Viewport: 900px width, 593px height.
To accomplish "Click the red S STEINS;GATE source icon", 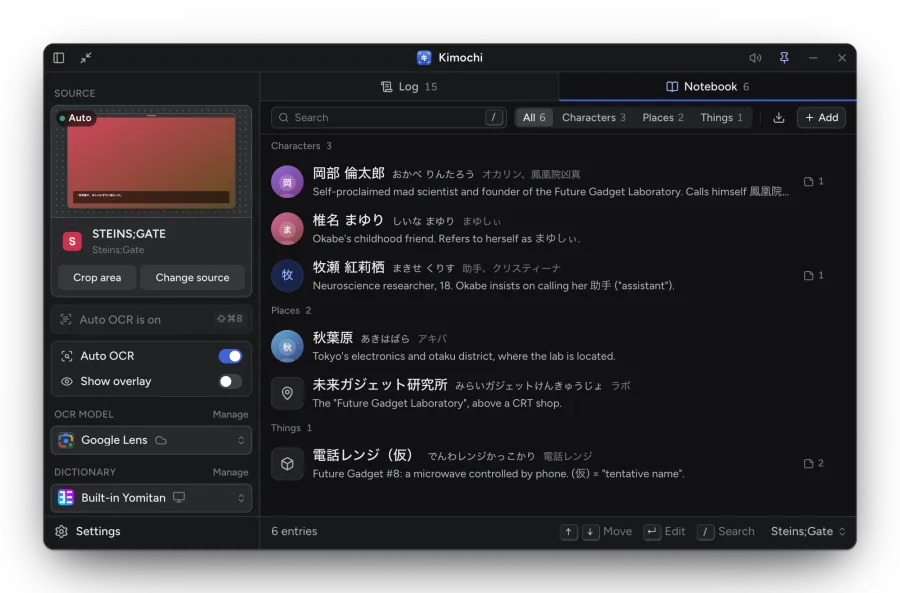I will click(72, 242).
